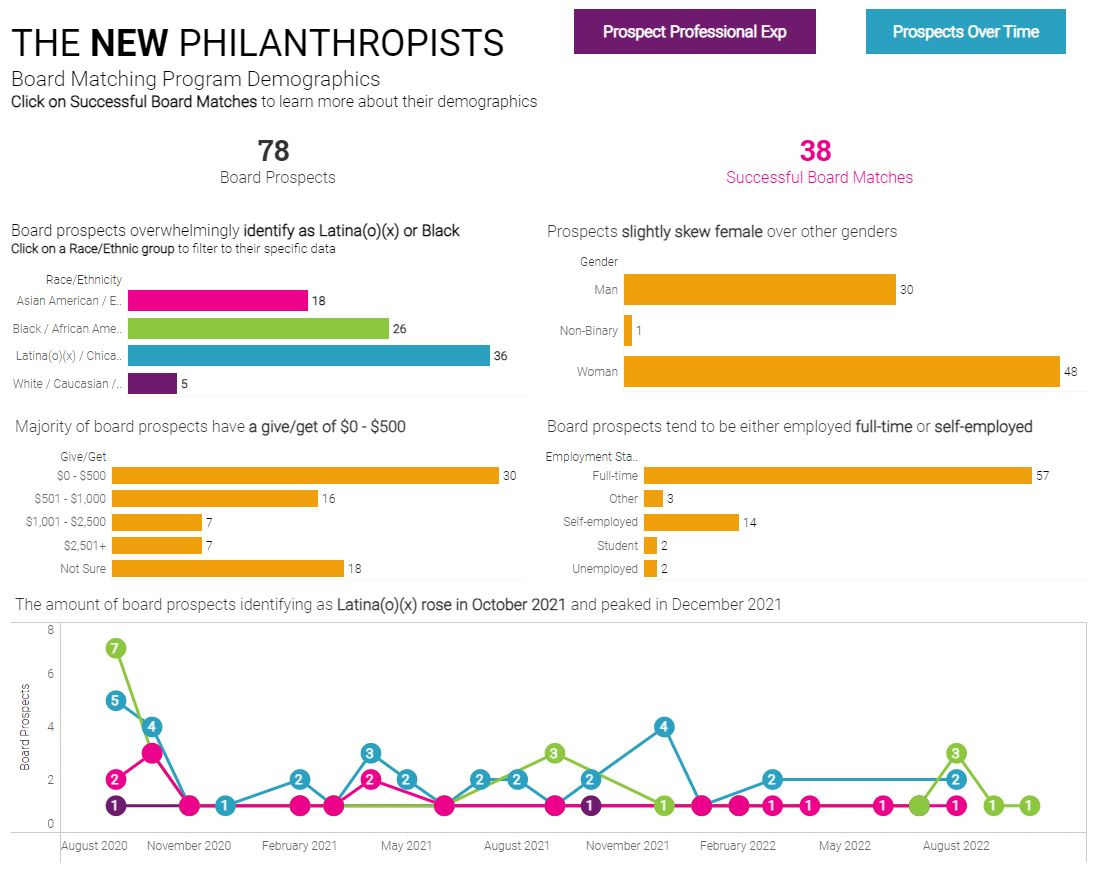Switch to the Prospects Over Time view
1105x874 pixels.
965,31
